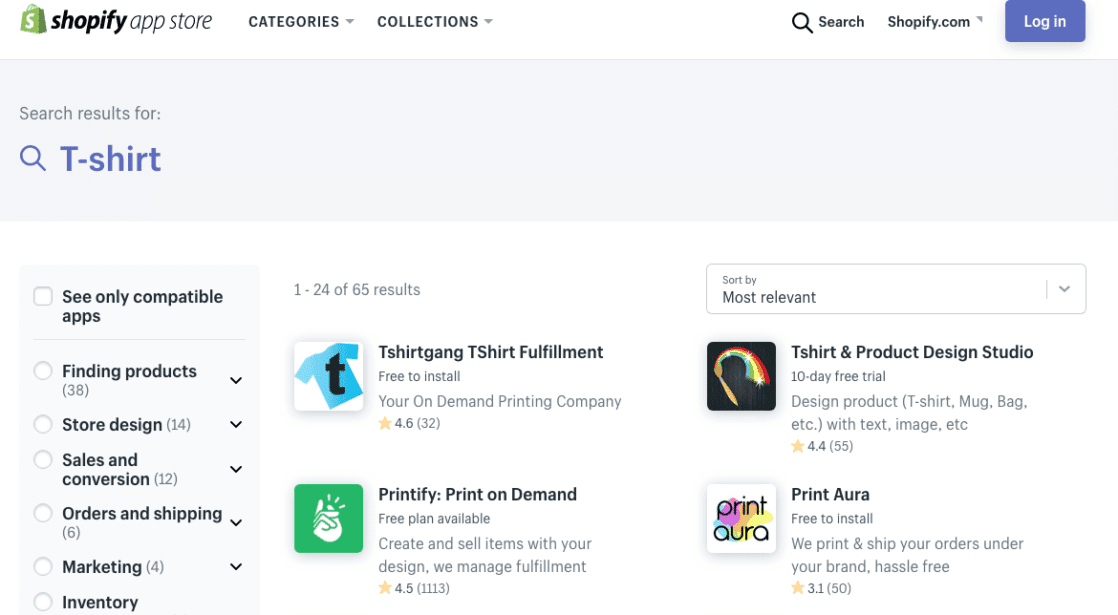Image resolution: width=1118 pixels, height=615 pixels.
Task: Select the Orders and shipping filter radio
Action: tap(43, 513)
